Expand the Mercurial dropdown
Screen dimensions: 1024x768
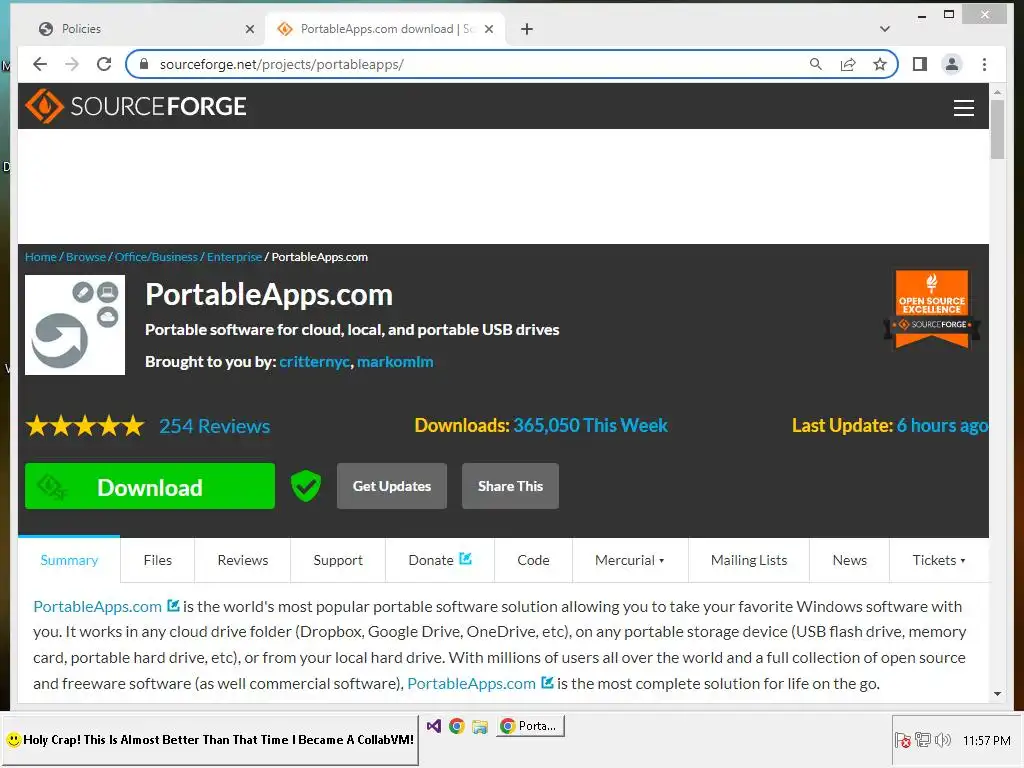coord(630,560)
